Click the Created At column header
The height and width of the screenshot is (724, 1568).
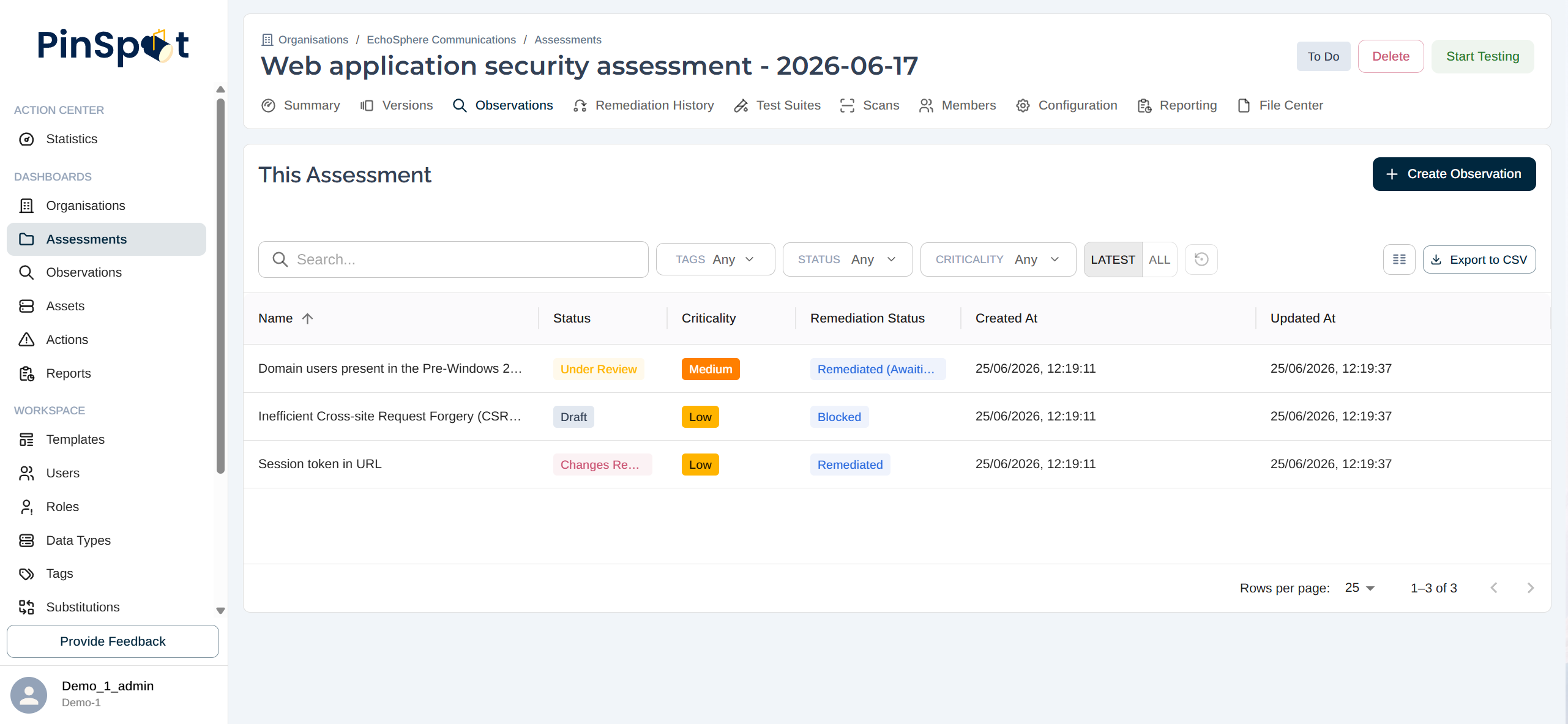[1006, 318]
